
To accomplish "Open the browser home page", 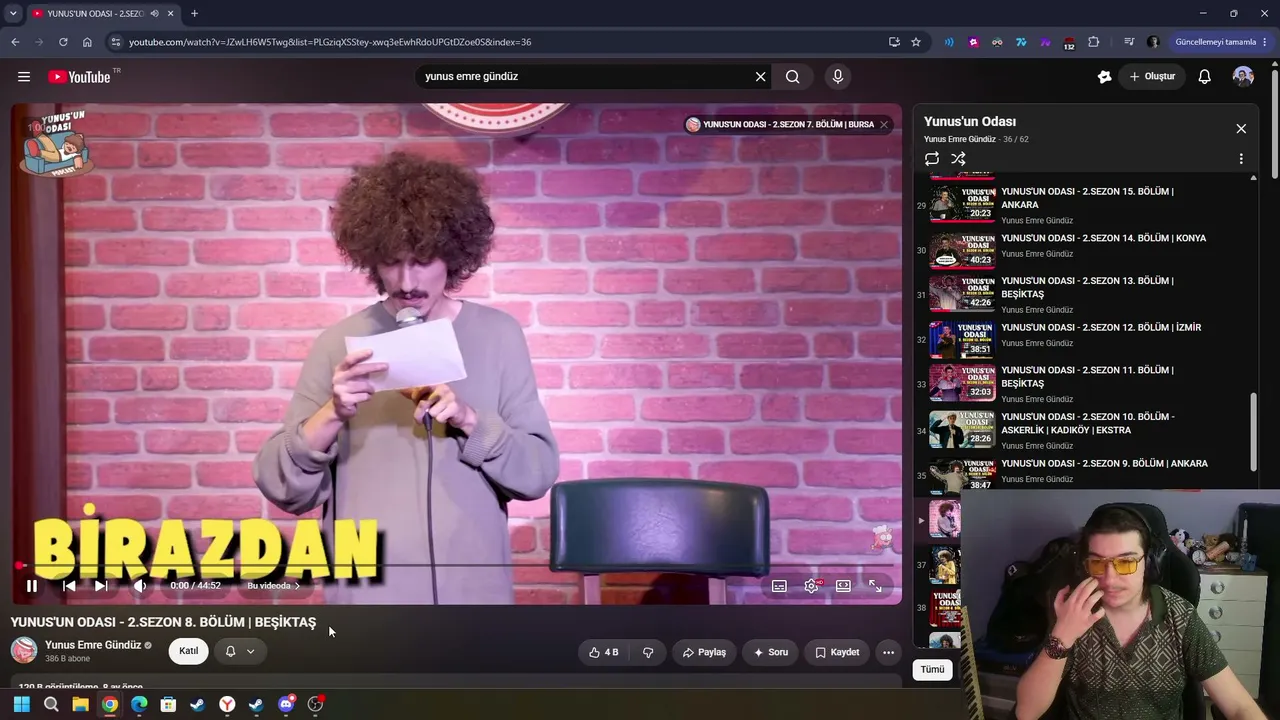I will pos(87,42).
